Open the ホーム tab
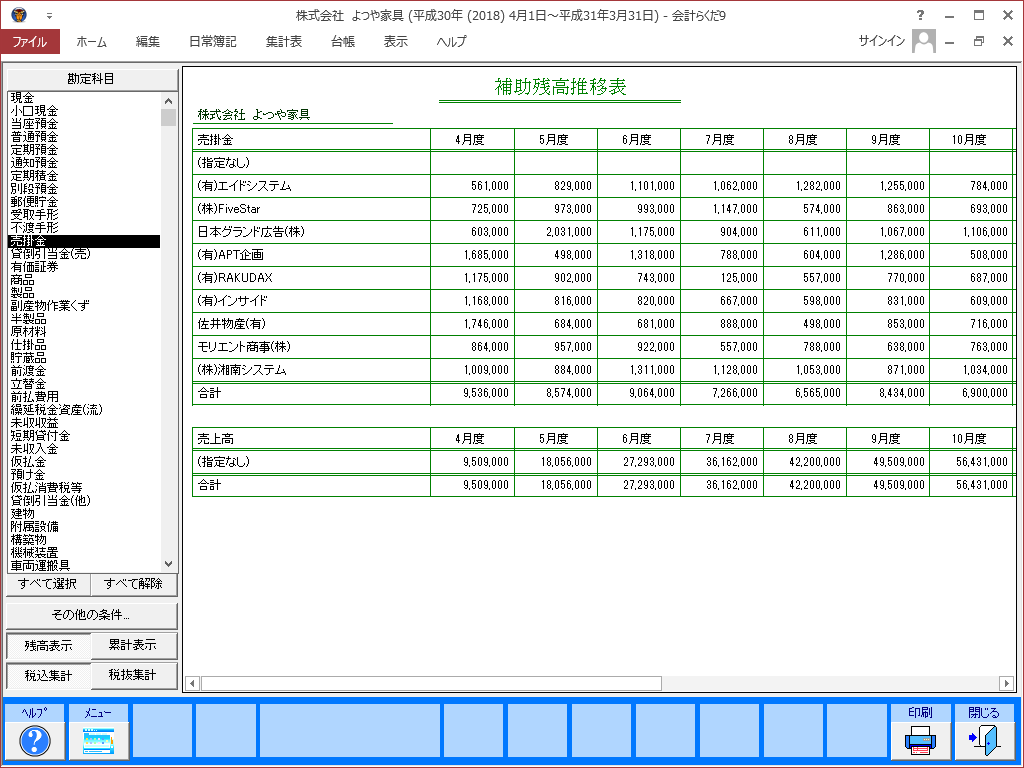The image size is (1024, 768). click(x=91, y=41)
